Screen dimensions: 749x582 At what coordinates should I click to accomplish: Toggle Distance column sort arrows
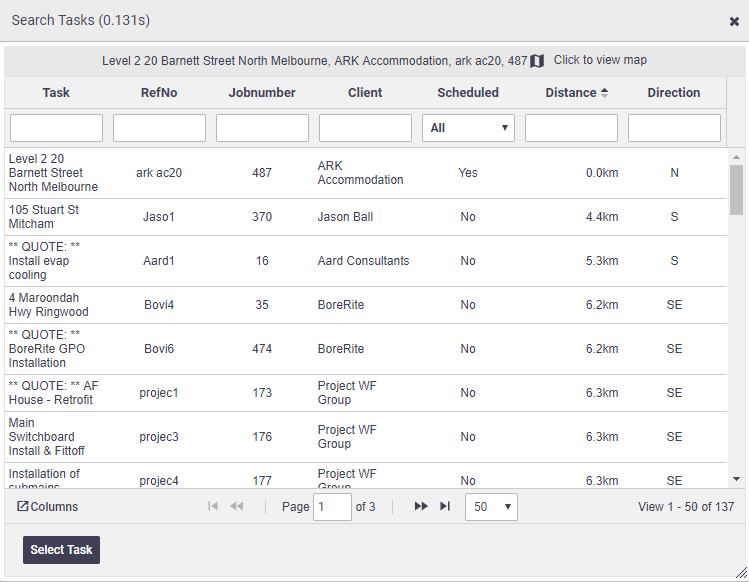604,93
